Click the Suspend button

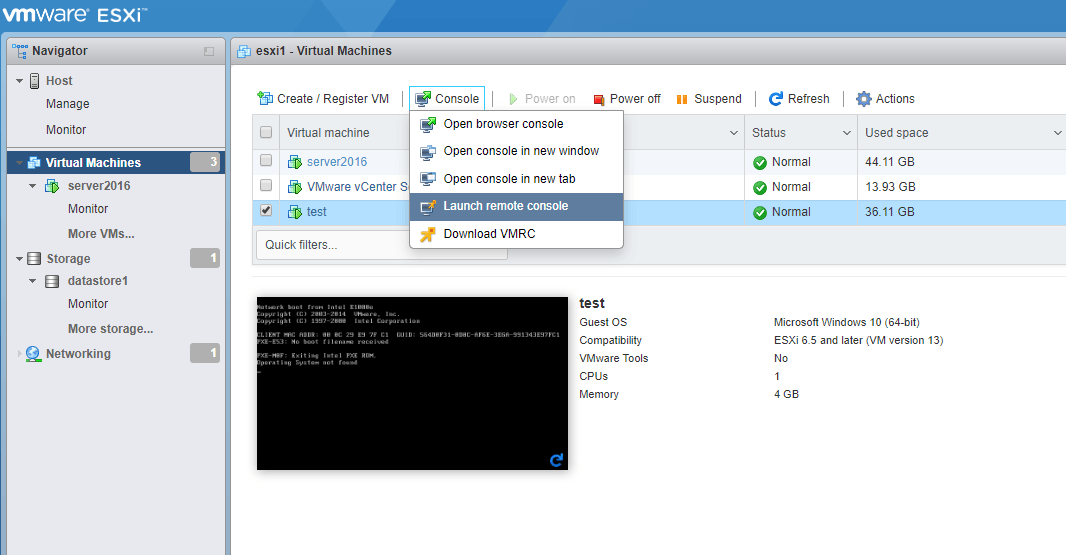coord(709,99)
